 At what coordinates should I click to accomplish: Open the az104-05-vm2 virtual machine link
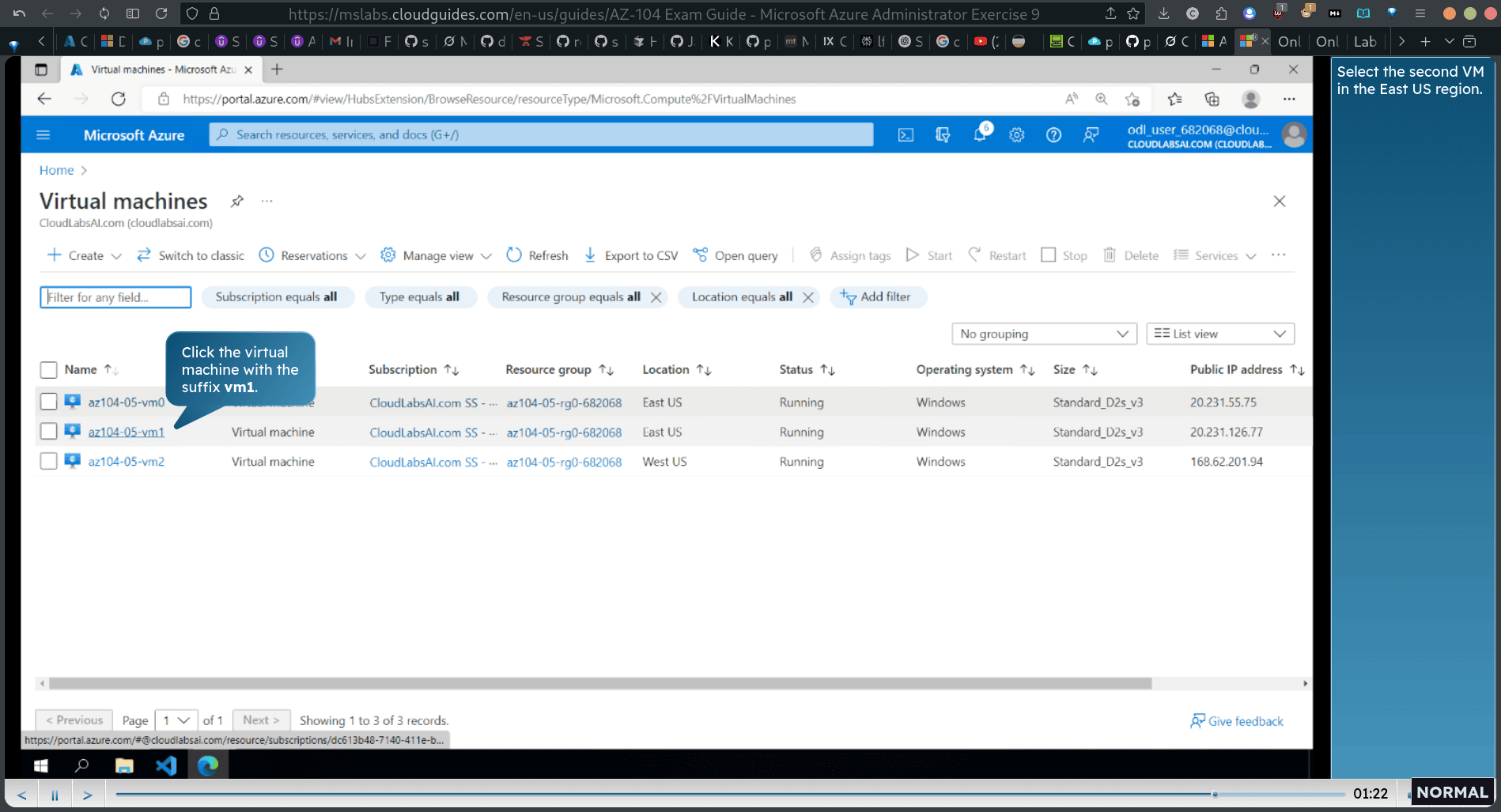coord(126,462)
